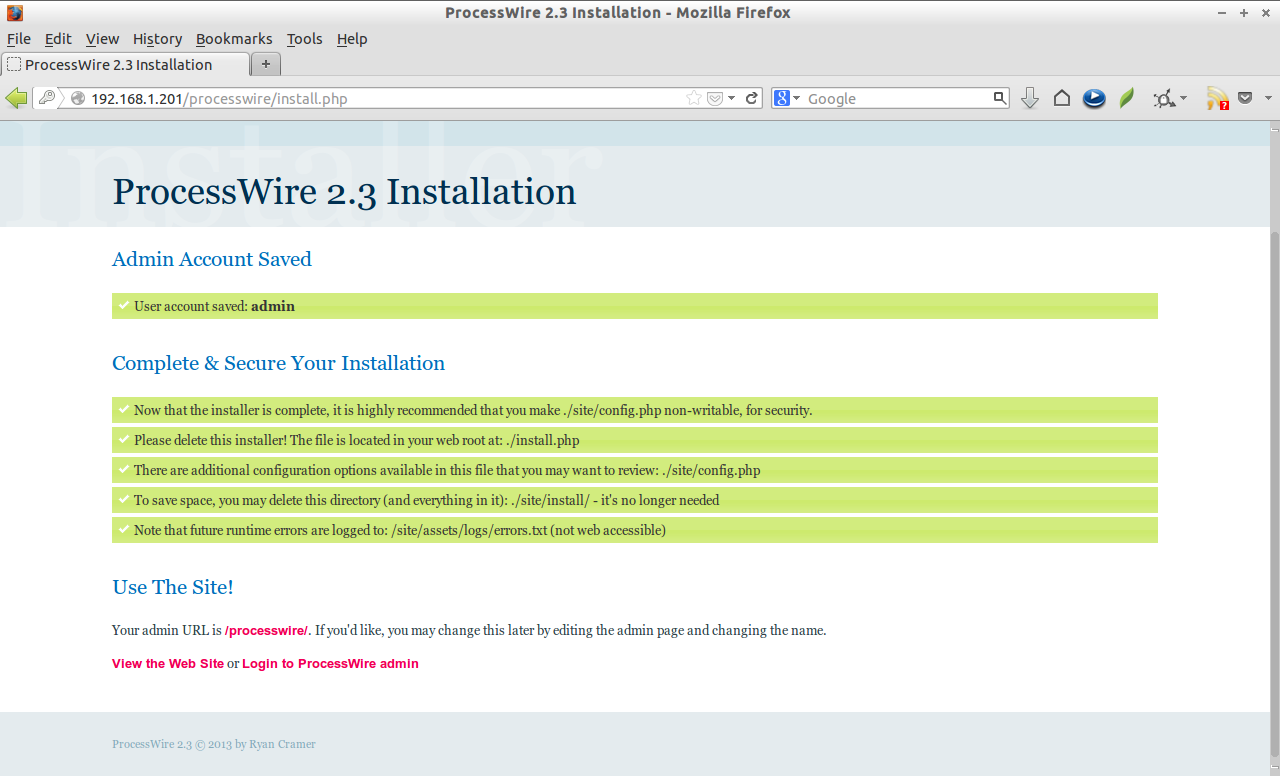Click the gear-like network toolbar icon
This screenshot has height=776, width=1280.
1163,98
